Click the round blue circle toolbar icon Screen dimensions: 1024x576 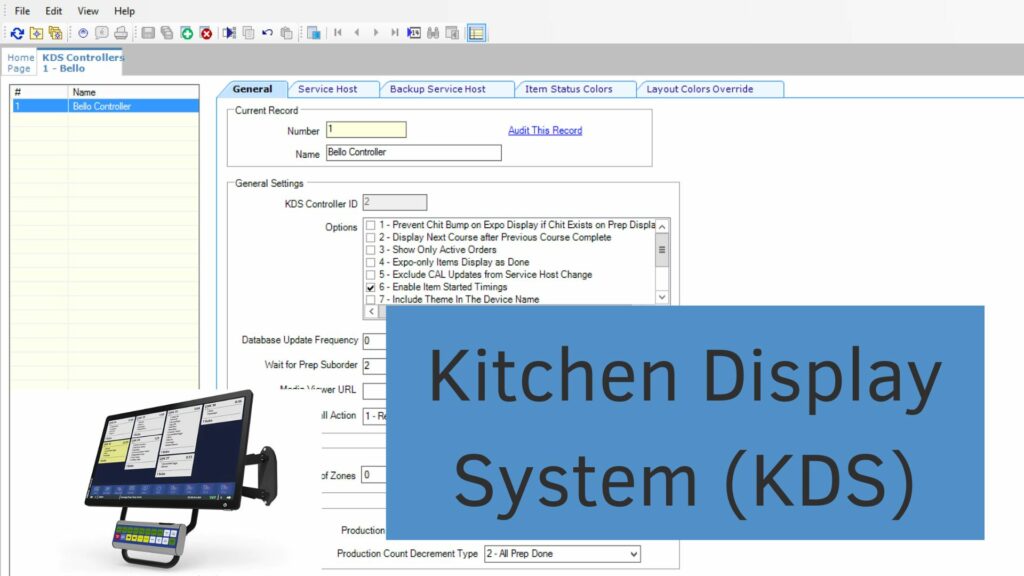(83, 33)
